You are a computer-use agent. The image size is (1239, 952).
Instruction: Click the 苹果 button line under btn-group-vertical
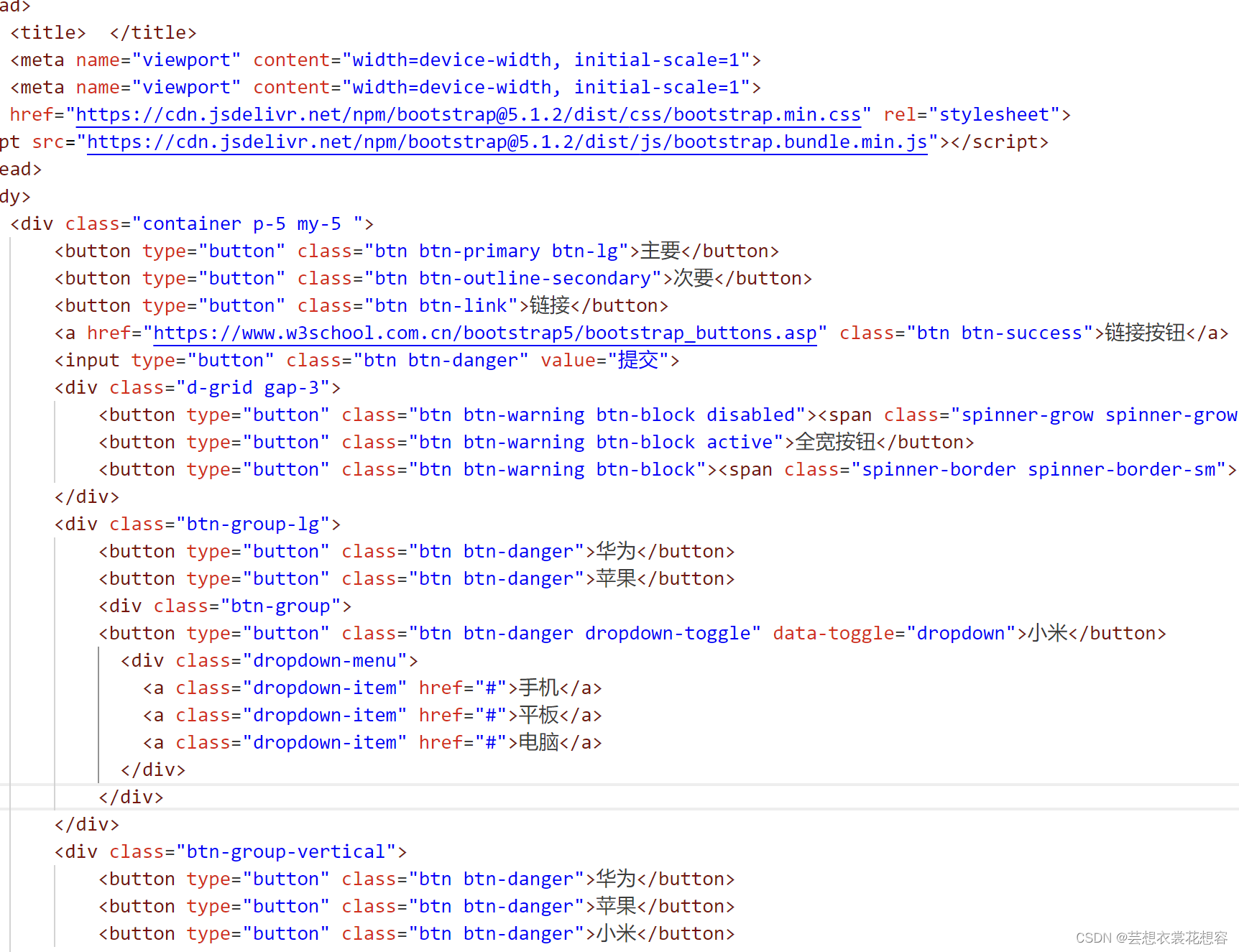tap(417, 907)
